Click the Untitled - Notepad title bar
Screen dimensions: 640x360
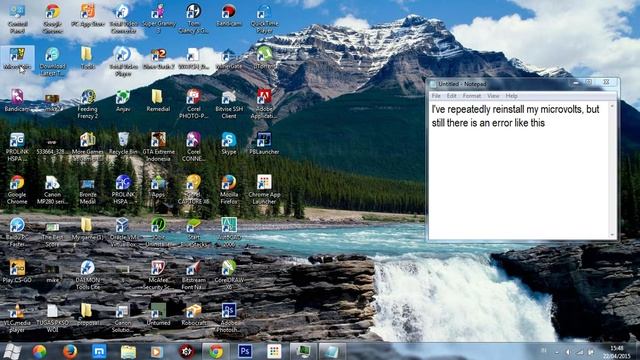click(x=500, y=84)
